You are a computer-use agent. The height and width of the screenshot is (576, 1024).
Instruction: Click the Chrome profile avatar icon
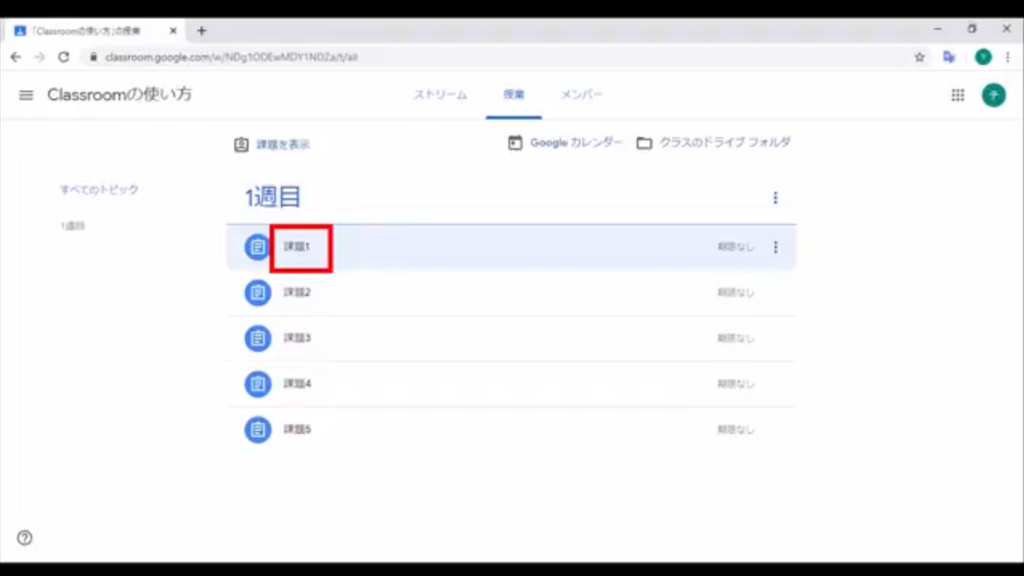pos(983,57)
